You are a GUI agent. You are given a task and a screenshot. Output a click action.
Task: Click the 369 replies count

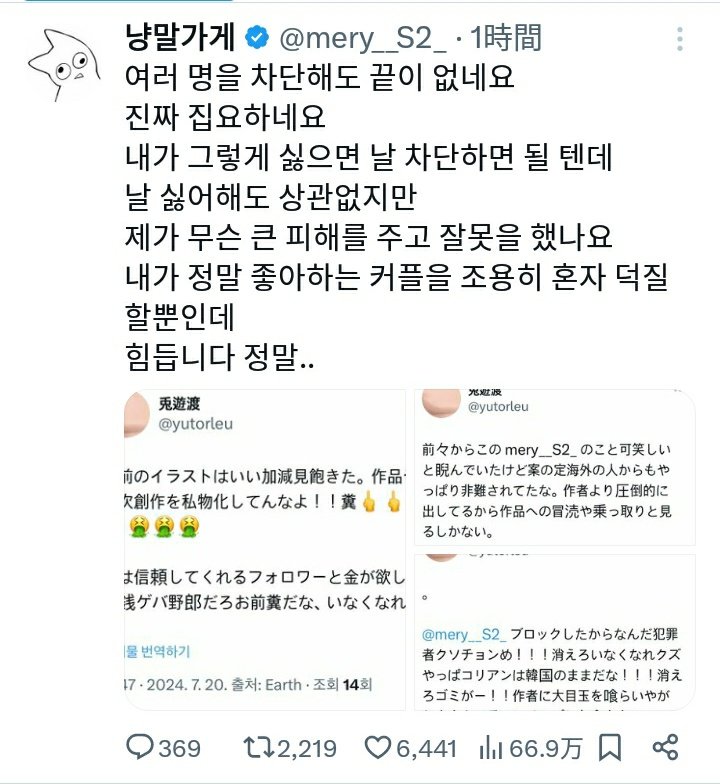[x=180, y=748]
